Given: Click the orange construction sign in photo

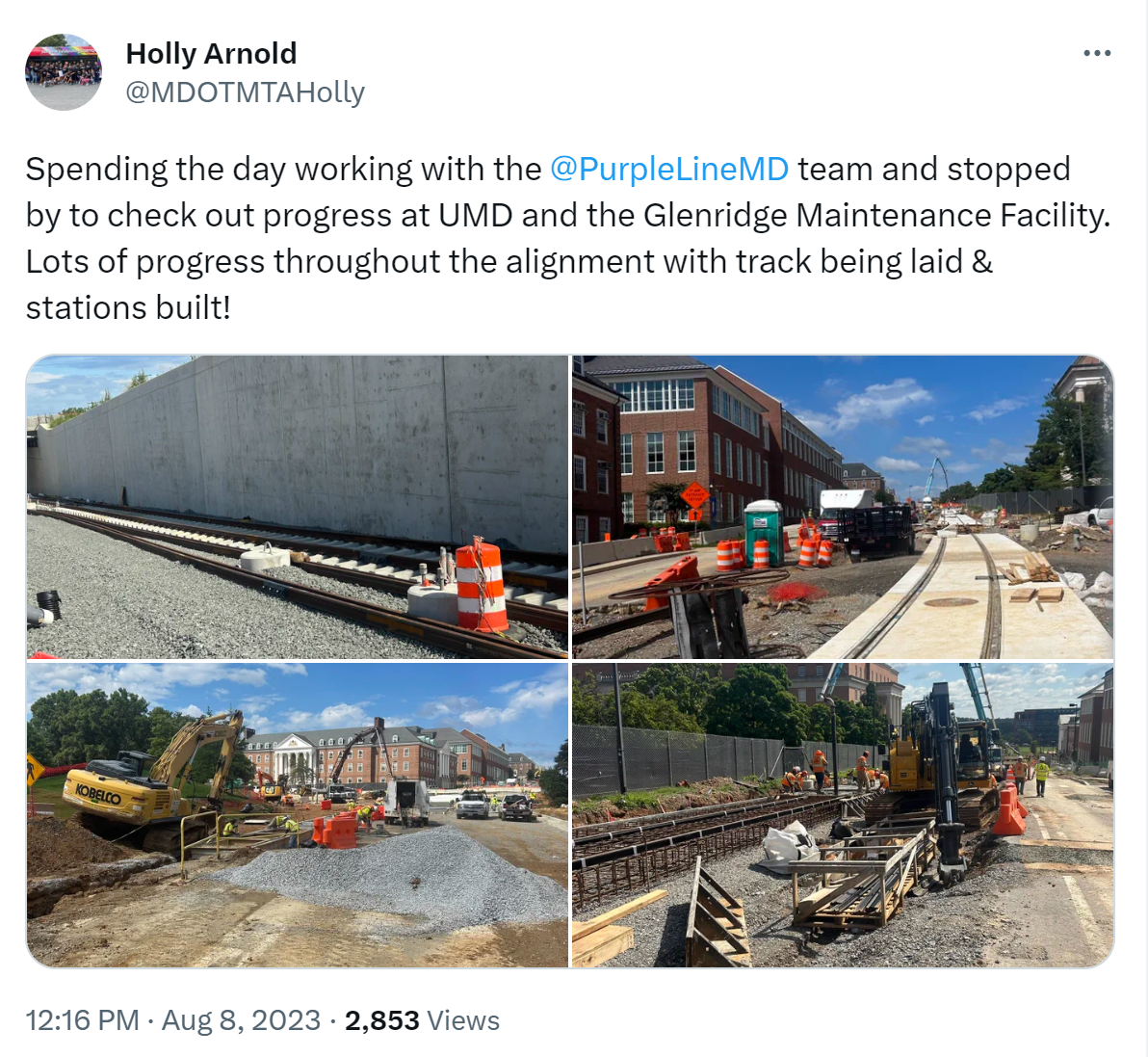Looking at the screenshot, I should [x=694, y=496].
